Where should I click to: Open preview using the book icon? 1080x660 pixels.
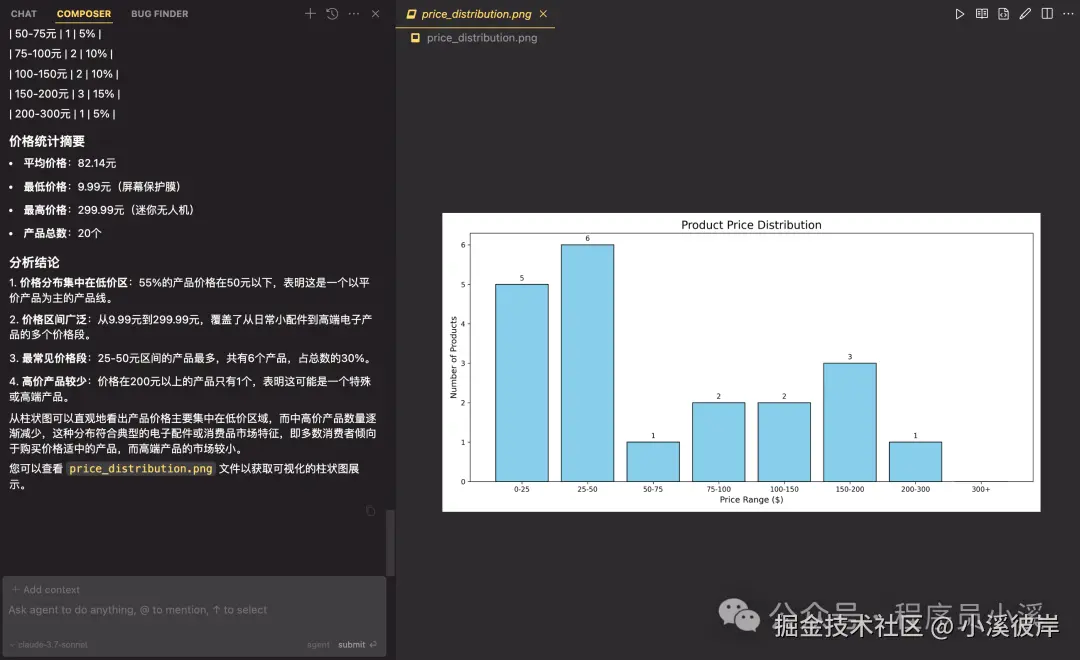coord(981,13)
